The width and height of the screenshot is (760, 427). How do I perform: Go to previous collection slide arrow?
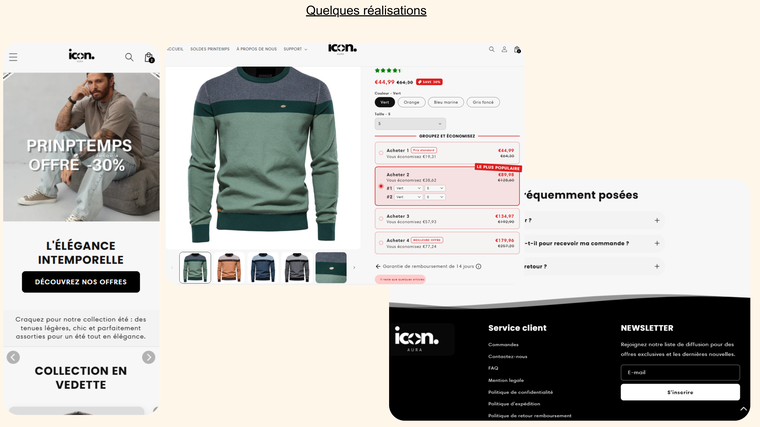pyautogui.click(x=14, y=357)
